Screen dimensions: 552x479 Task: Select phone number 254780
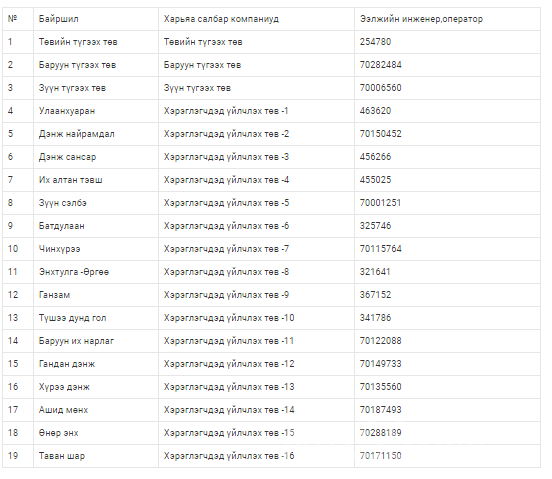pos(375,42)
